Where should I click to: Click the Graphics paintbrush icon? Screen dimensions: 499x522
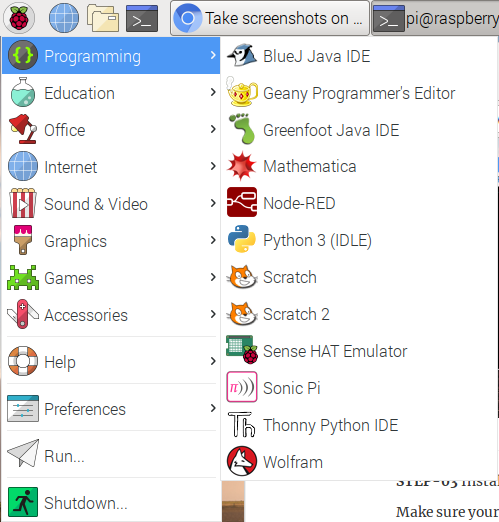(x=23, y=240)
